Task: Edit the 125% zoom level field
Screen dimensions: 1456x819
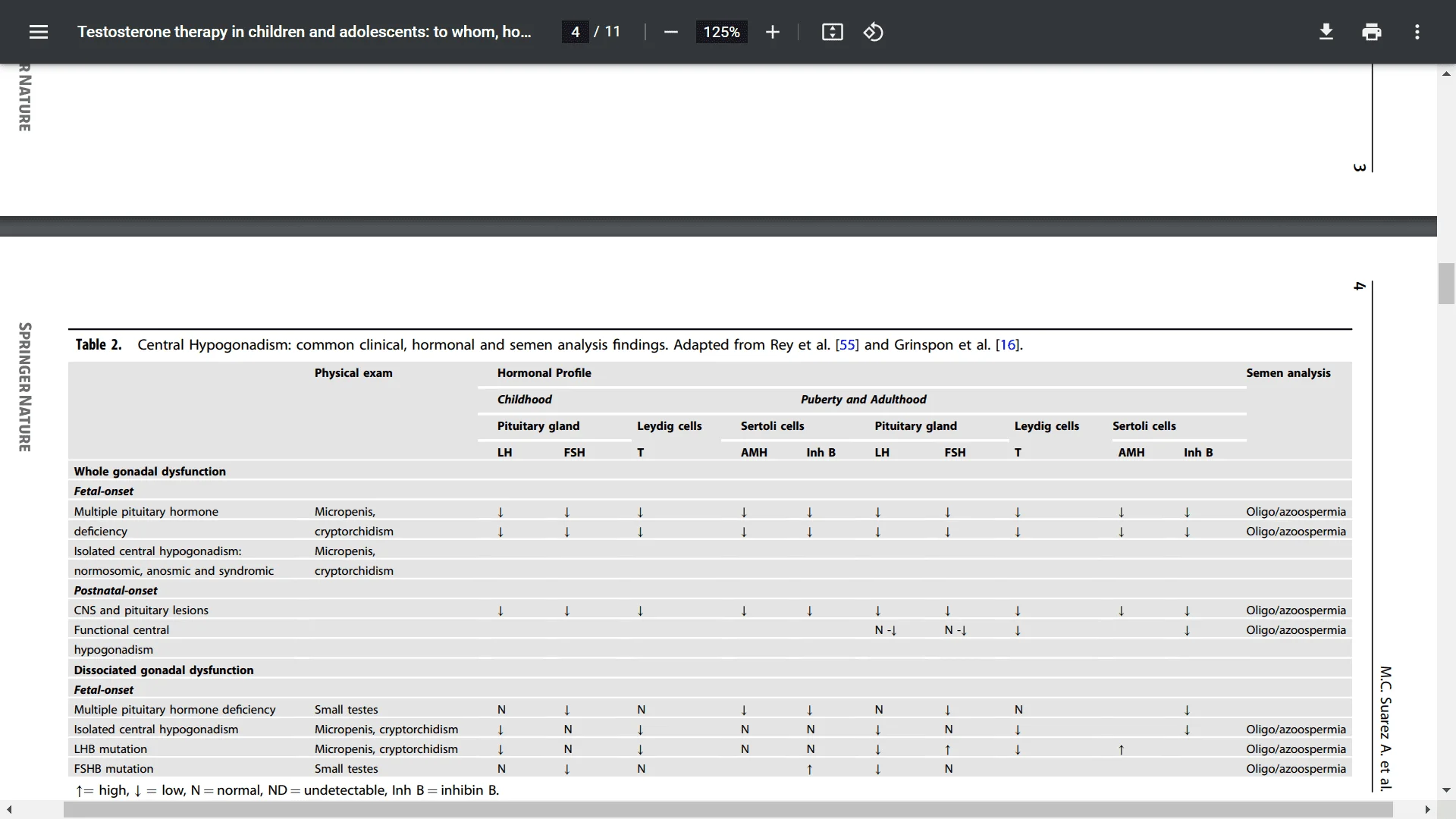Action: pyautogui.click(x=721, y=32)
